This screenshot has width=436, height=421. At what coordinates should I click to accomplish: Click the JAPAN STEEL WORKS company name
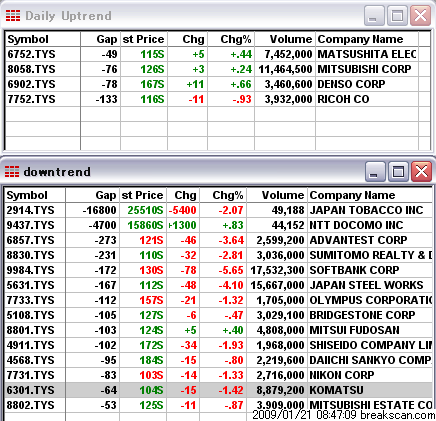click(x=366, y=285)
